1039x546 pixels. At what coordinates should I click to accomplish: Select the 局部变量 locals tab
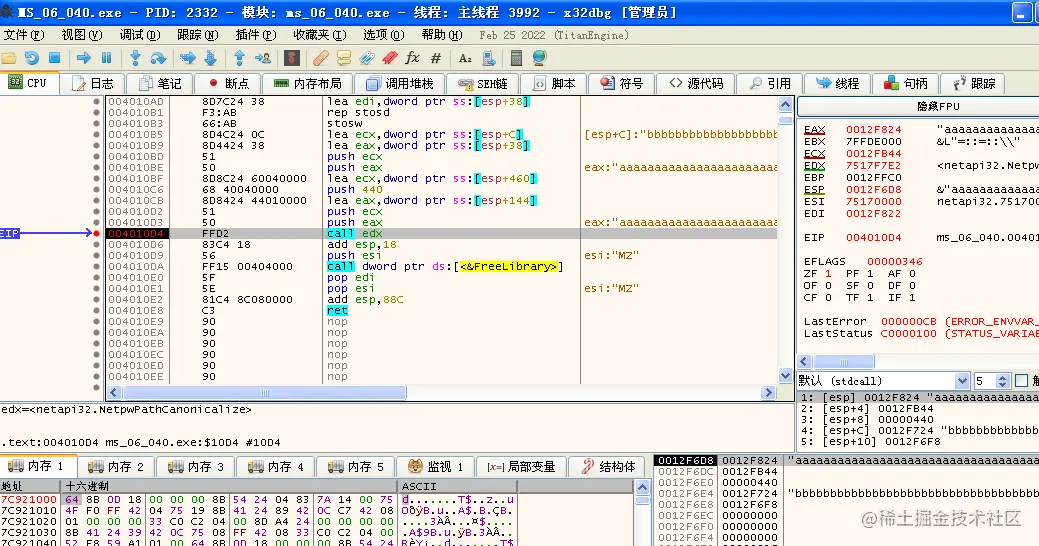pos(521,466)
